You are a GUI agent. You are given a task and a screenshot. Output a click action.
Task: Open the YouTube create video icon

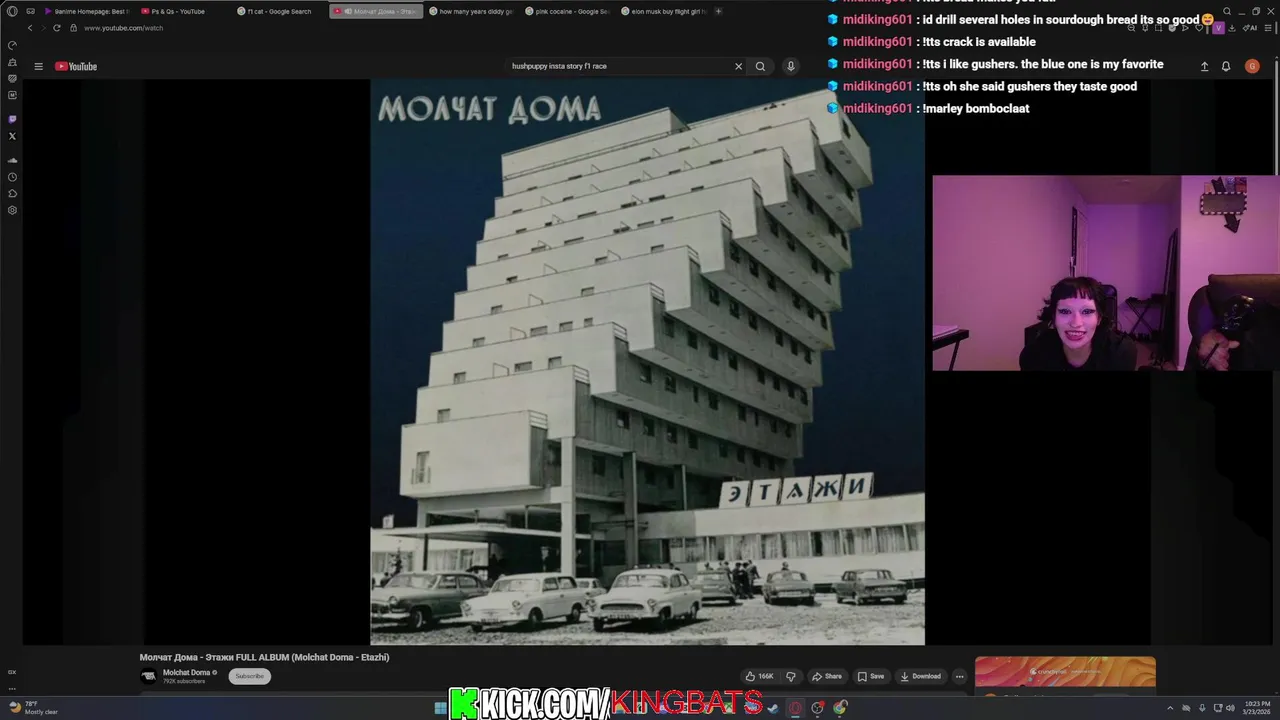(1204, 66)
